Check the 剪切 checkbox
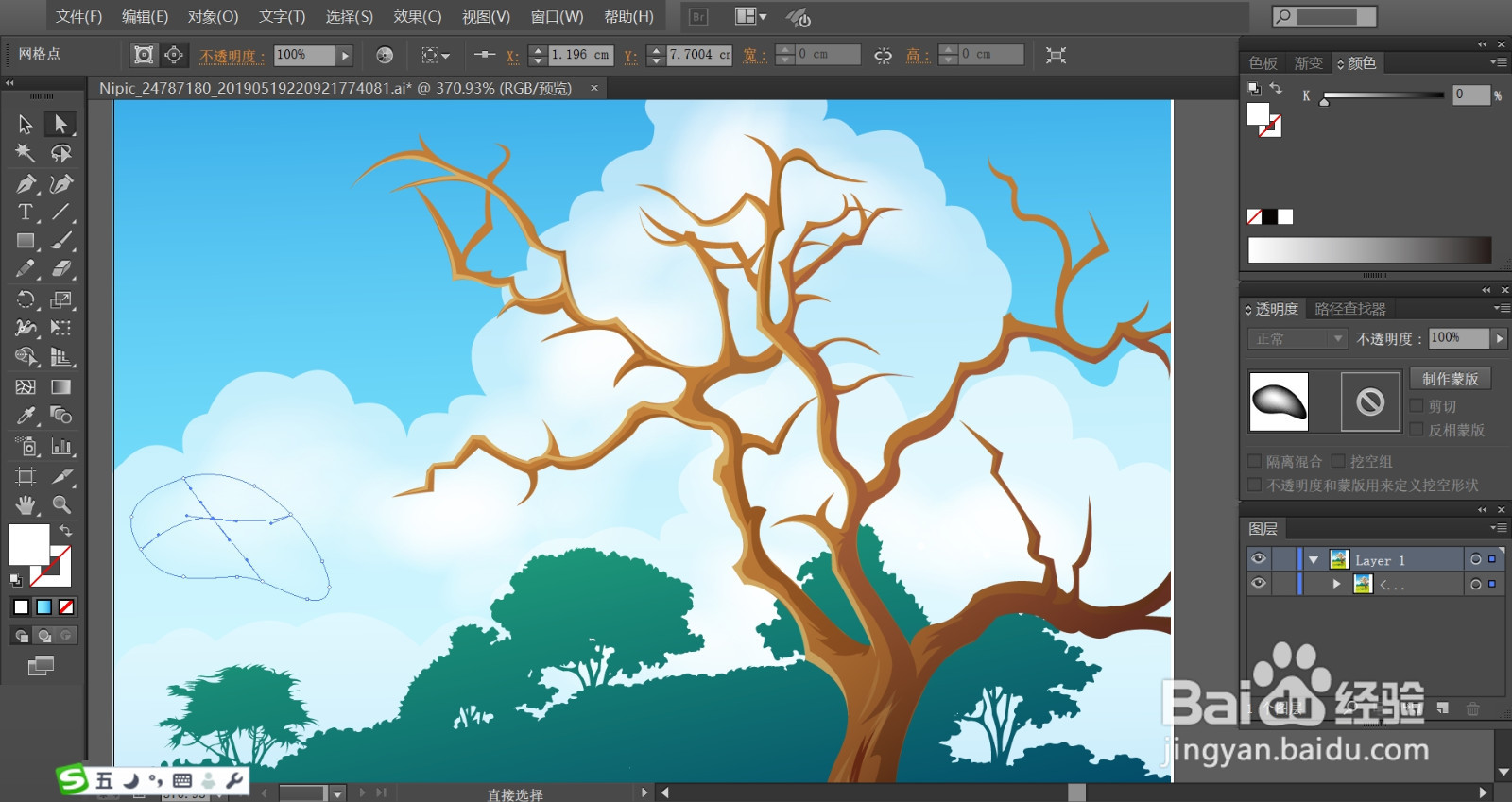The width and height of the screenshot is (1512, 802). click(x=1417, y=406)
